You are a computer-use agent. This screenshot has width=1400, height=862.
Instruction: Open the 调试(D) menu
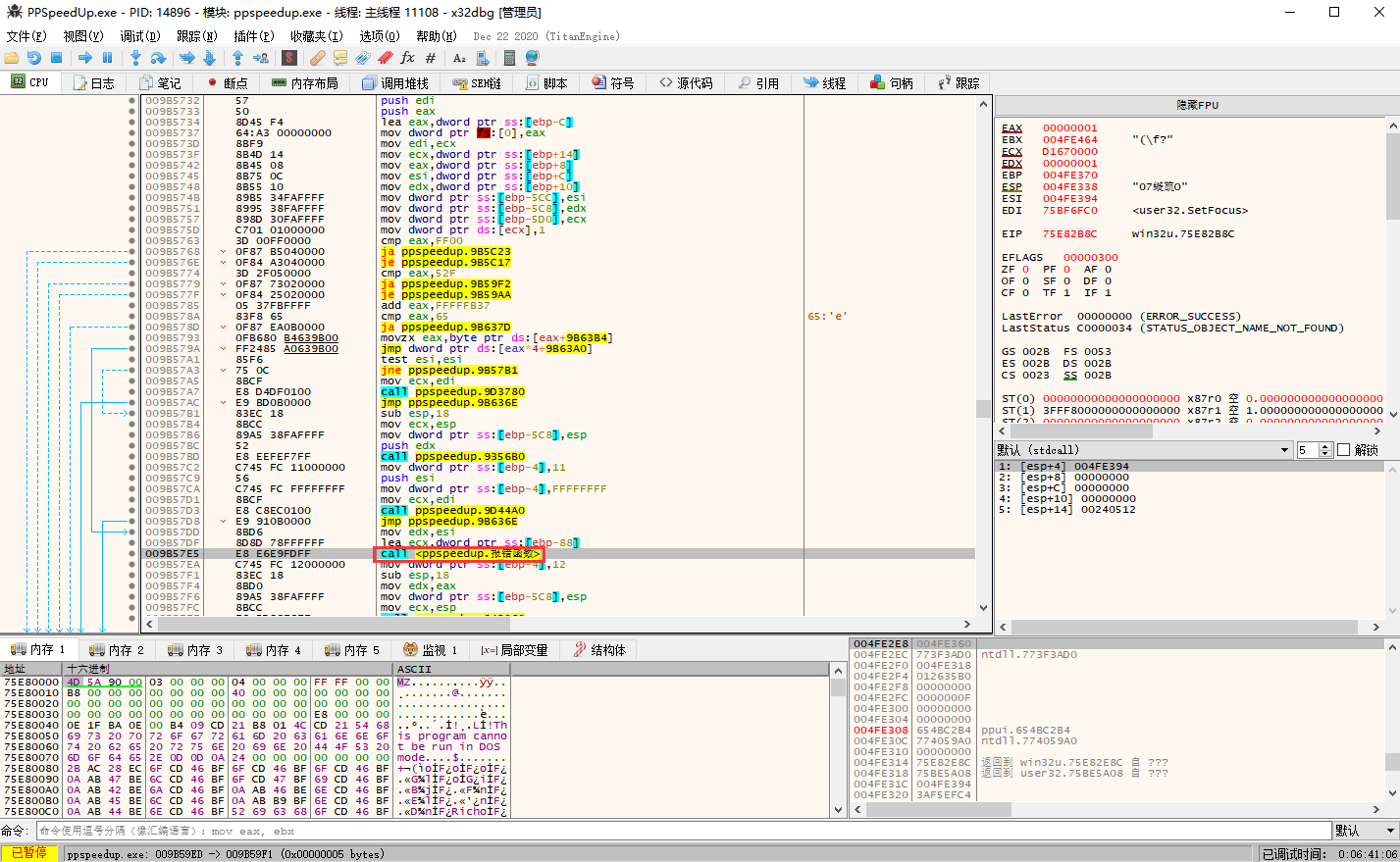(x=140, y=36)
